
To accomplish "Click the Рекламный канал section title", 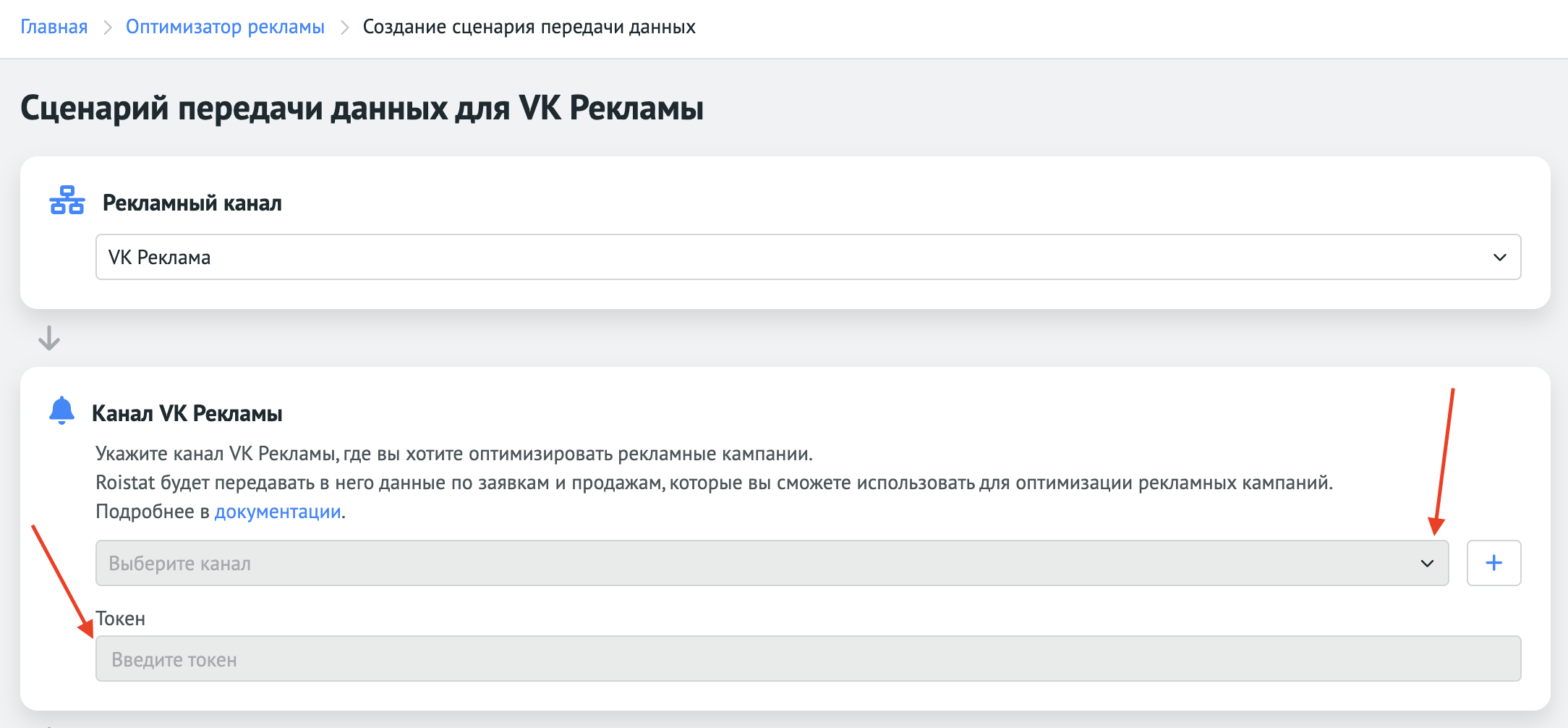I will [192, 203].
